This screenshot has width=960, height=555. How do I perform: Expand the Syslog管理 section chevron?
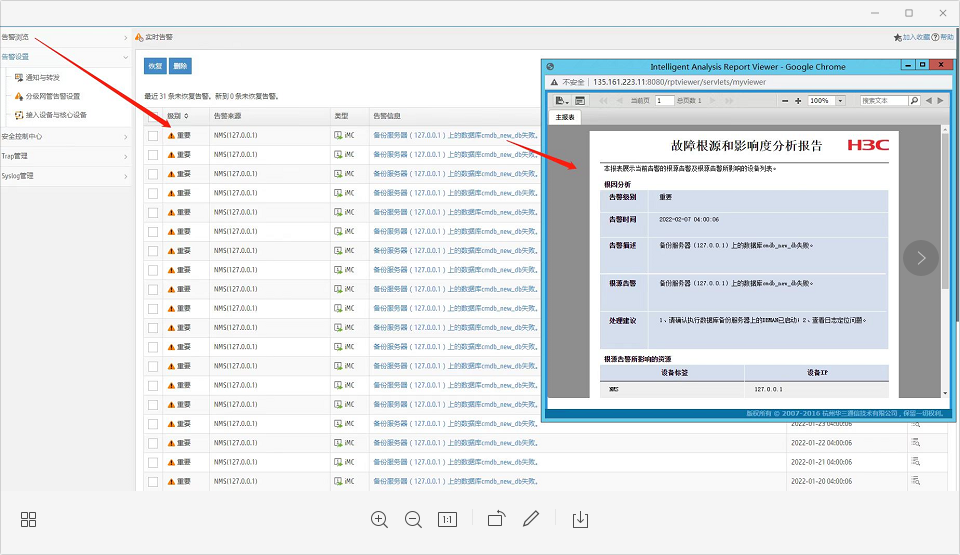click(126, 176)
